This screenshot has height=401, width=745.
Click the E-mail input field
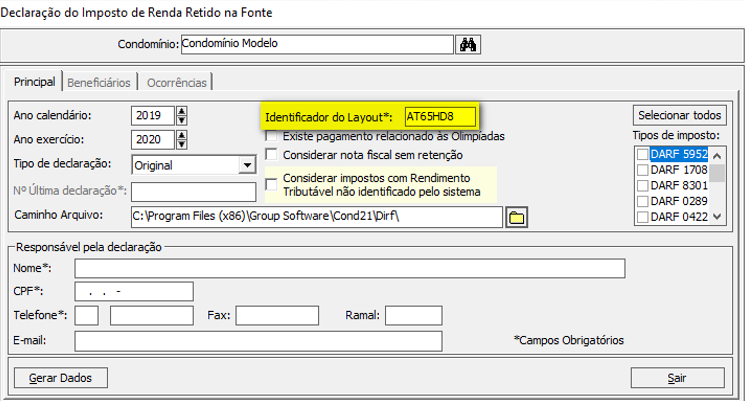click(258, 341)
